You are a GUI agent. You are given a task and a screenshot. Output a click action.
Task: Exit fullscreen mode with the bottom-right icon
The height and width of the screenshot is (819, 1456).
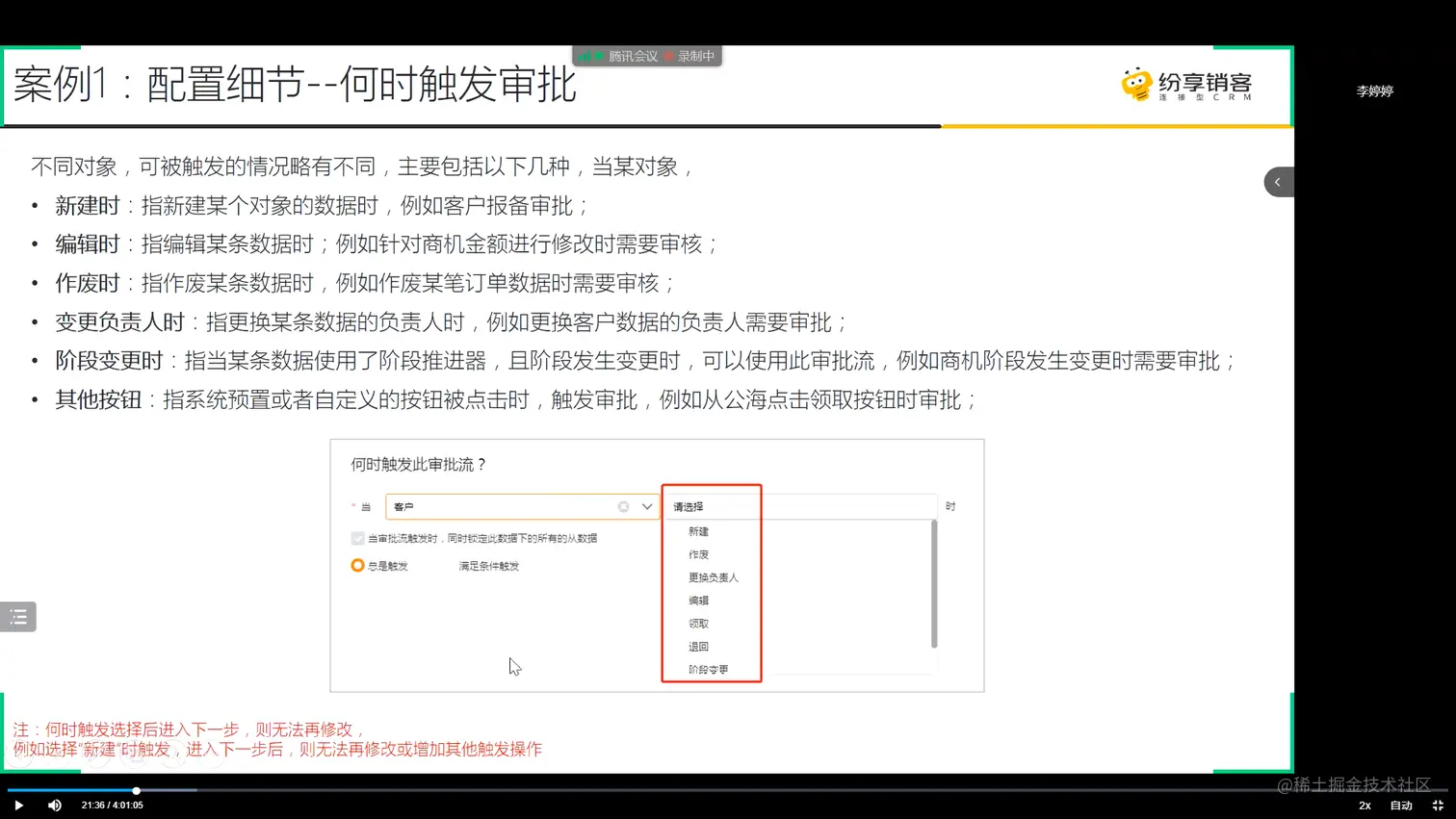[1438, 806]
